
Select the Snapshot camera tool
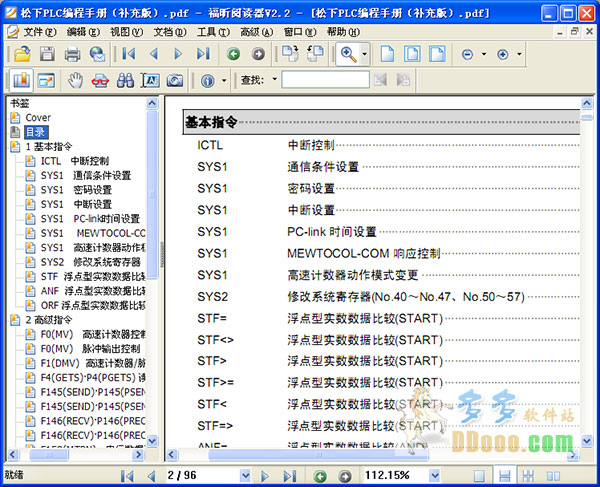[x=175, y=80]
